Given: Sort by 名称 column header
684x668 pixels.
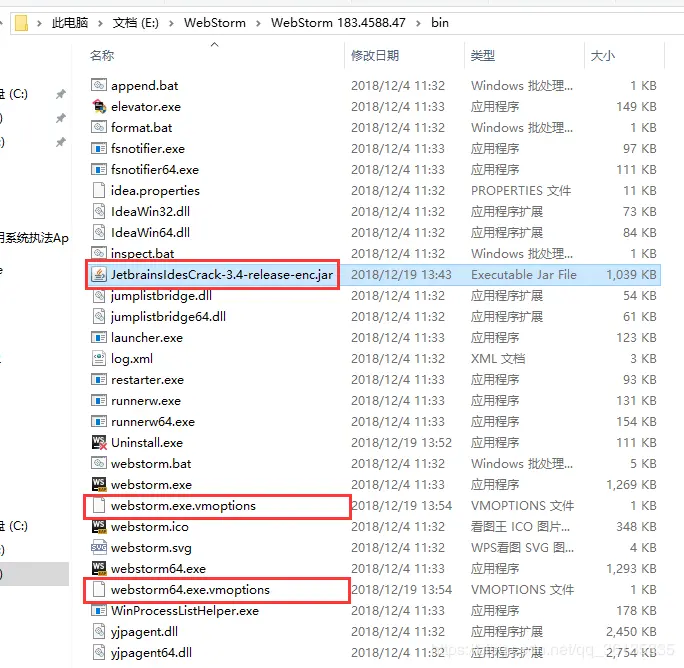Looking at the screenshot, I should [102, 55].
